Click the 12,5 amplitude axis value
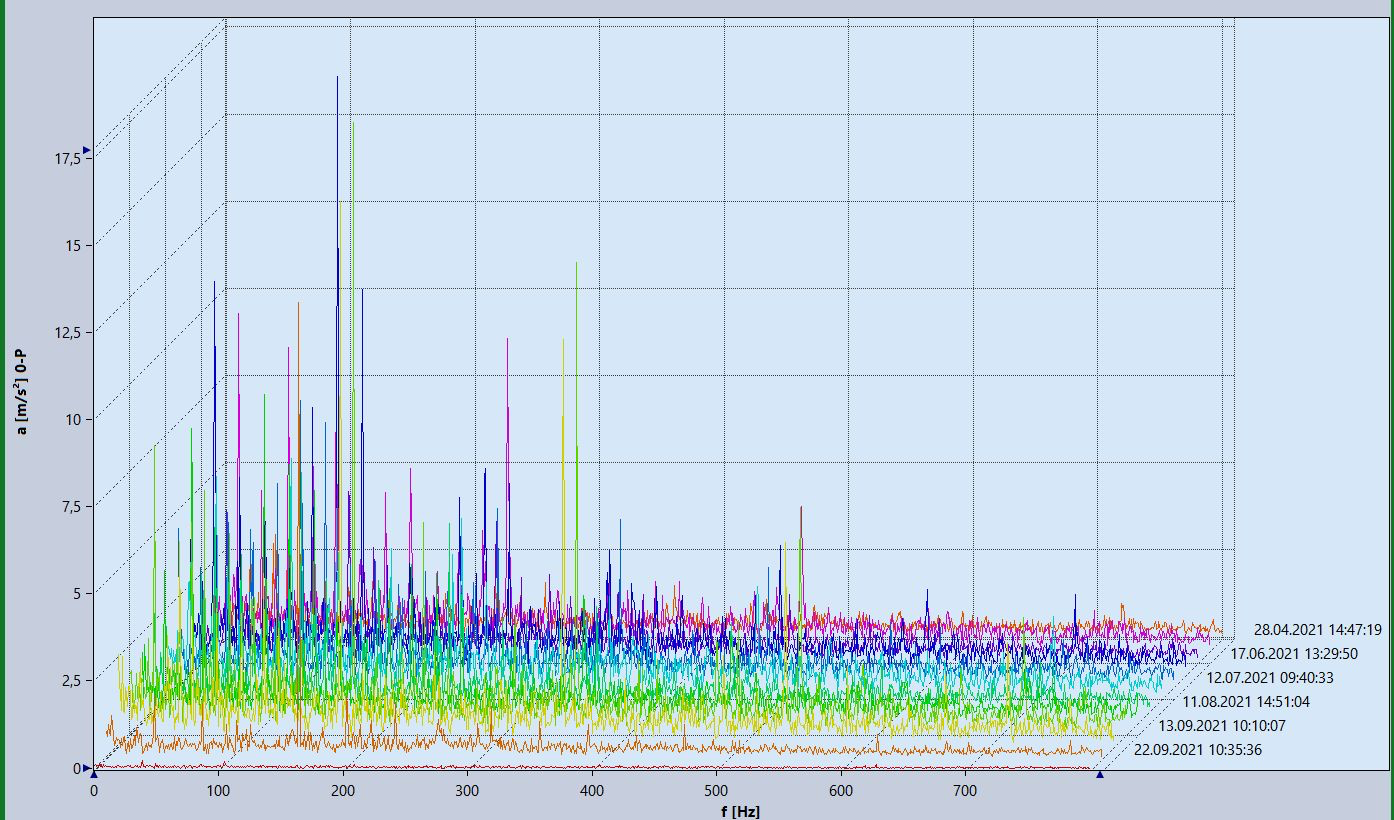This screenshot has height=820, width=1394. (68, 332)
